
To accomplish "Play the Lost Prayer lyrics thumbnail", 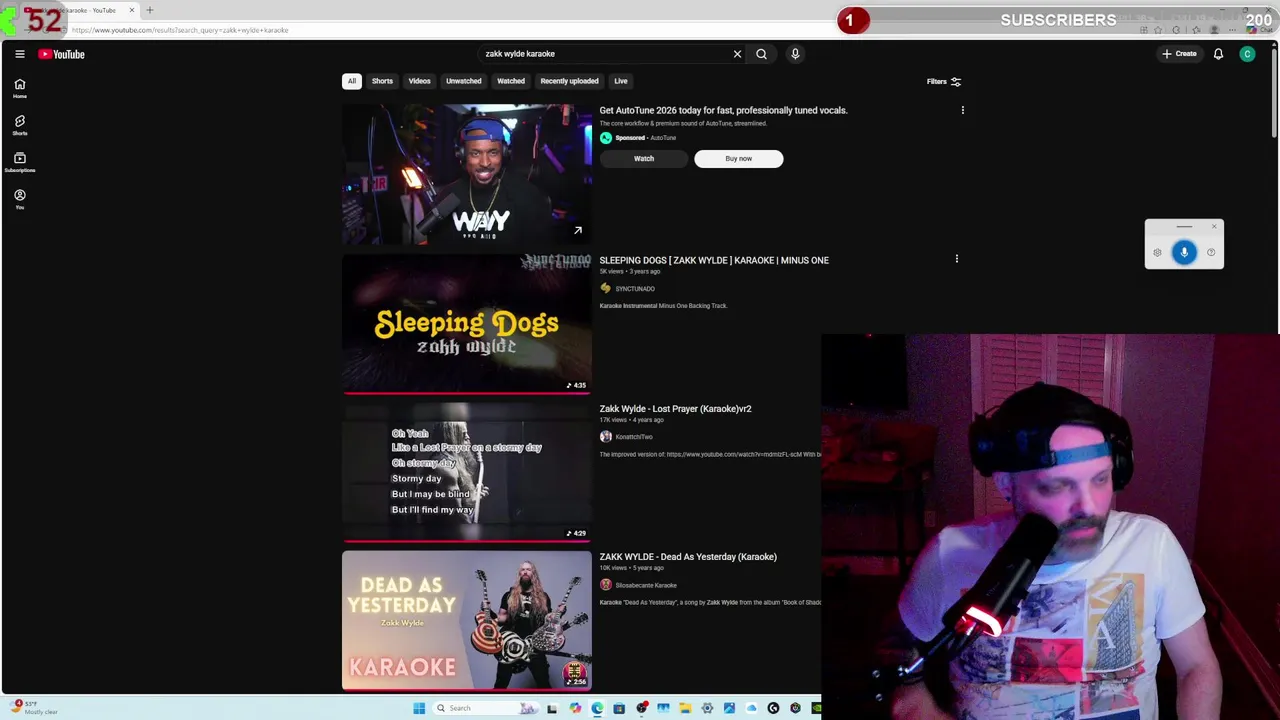I will pos(467,472).
